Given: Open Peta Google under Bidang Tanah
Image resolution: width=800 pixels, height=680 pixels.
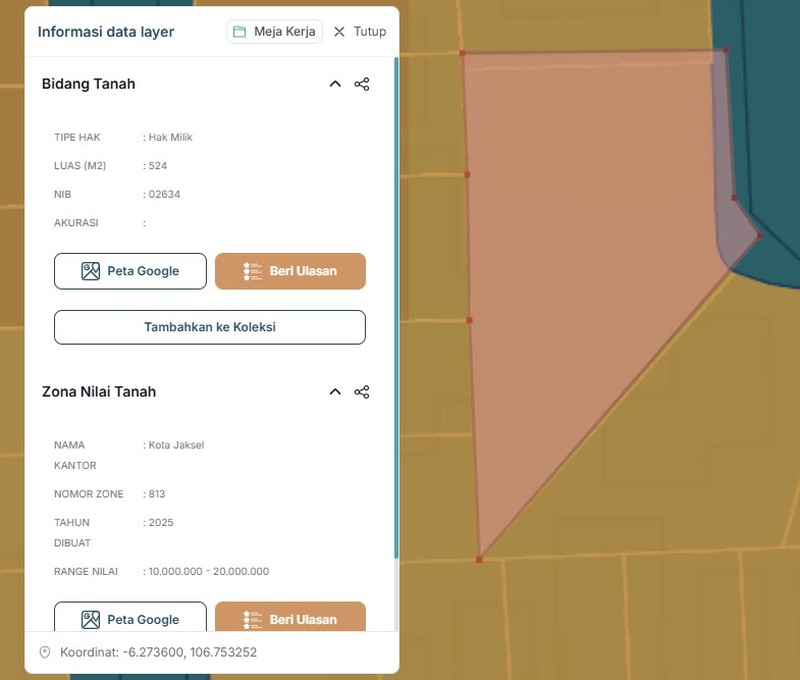Looking at the screenshot, I should (x=130, y=271).
